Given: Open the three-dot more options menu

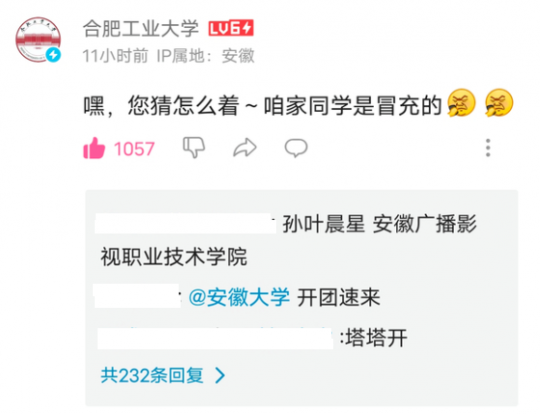Looking at the screenshot, I should (488, 148).
